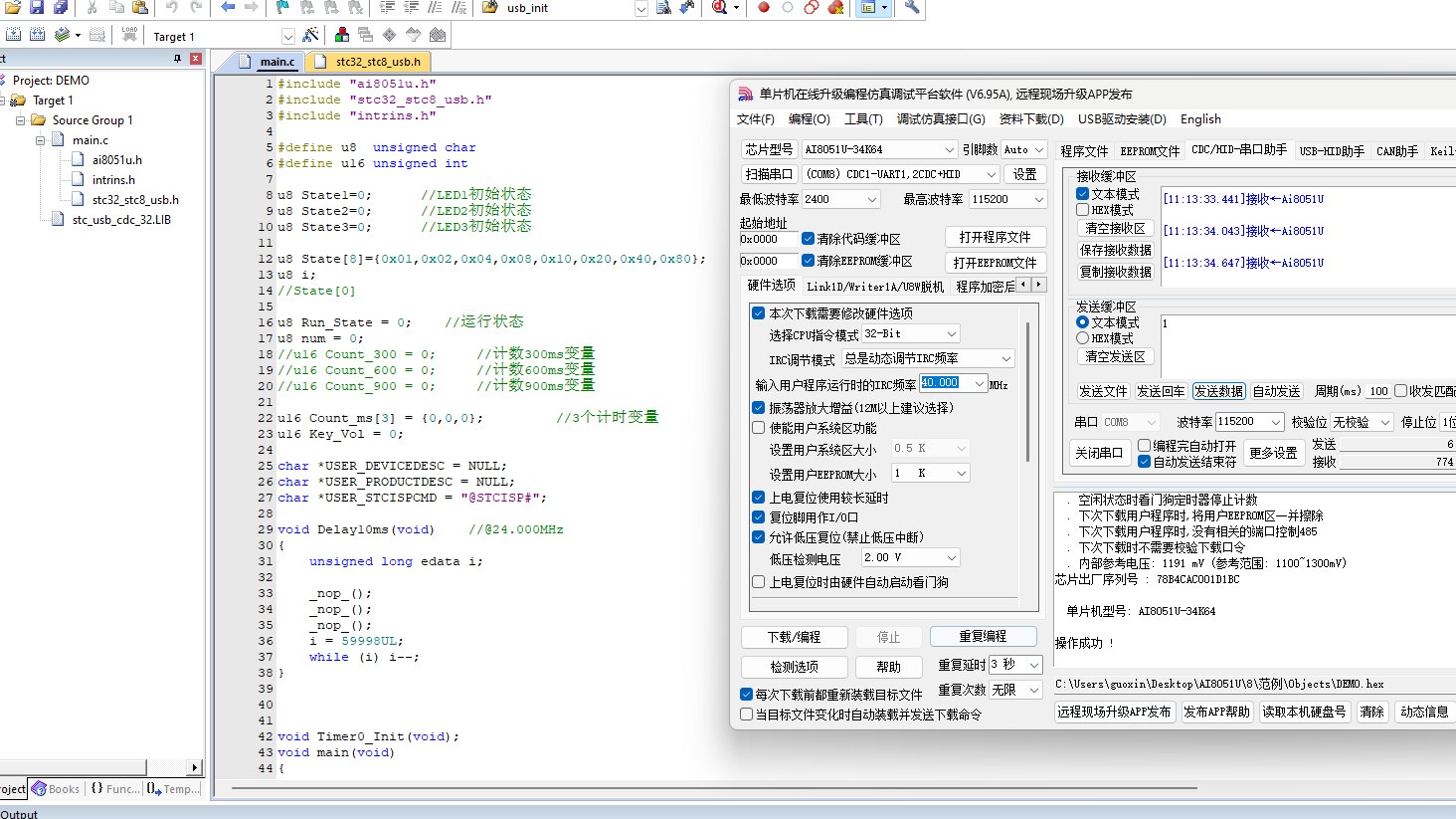Click the Navigate Backward arrow icon

(x=228, y=7)
